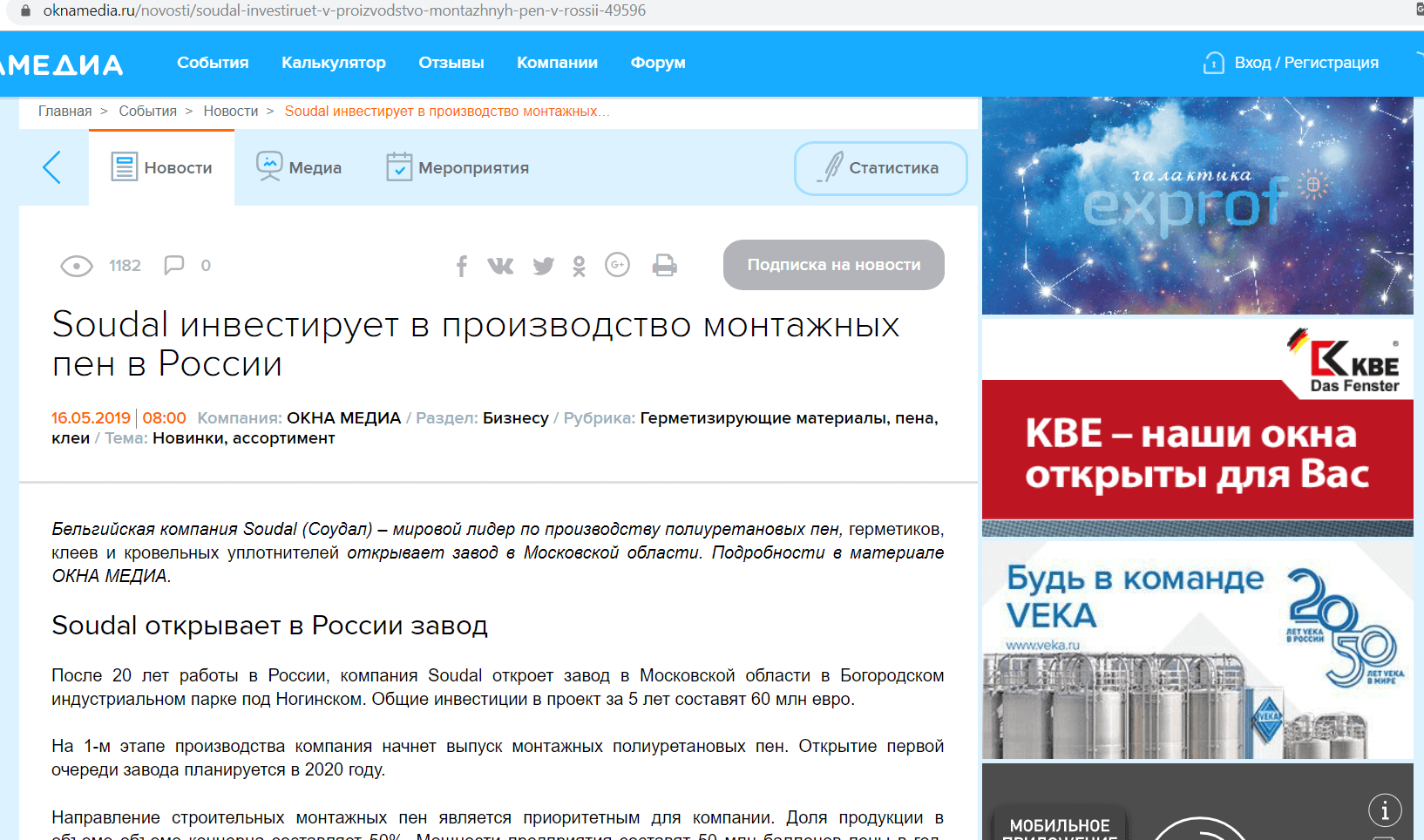Click the back arrow icon
1424x840 pixels.
pyautogui.click(x=52, y=167)
